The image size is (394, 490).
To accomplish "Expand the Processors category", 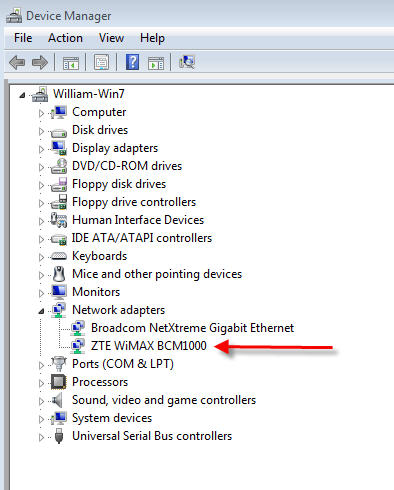I will point(41,383).
